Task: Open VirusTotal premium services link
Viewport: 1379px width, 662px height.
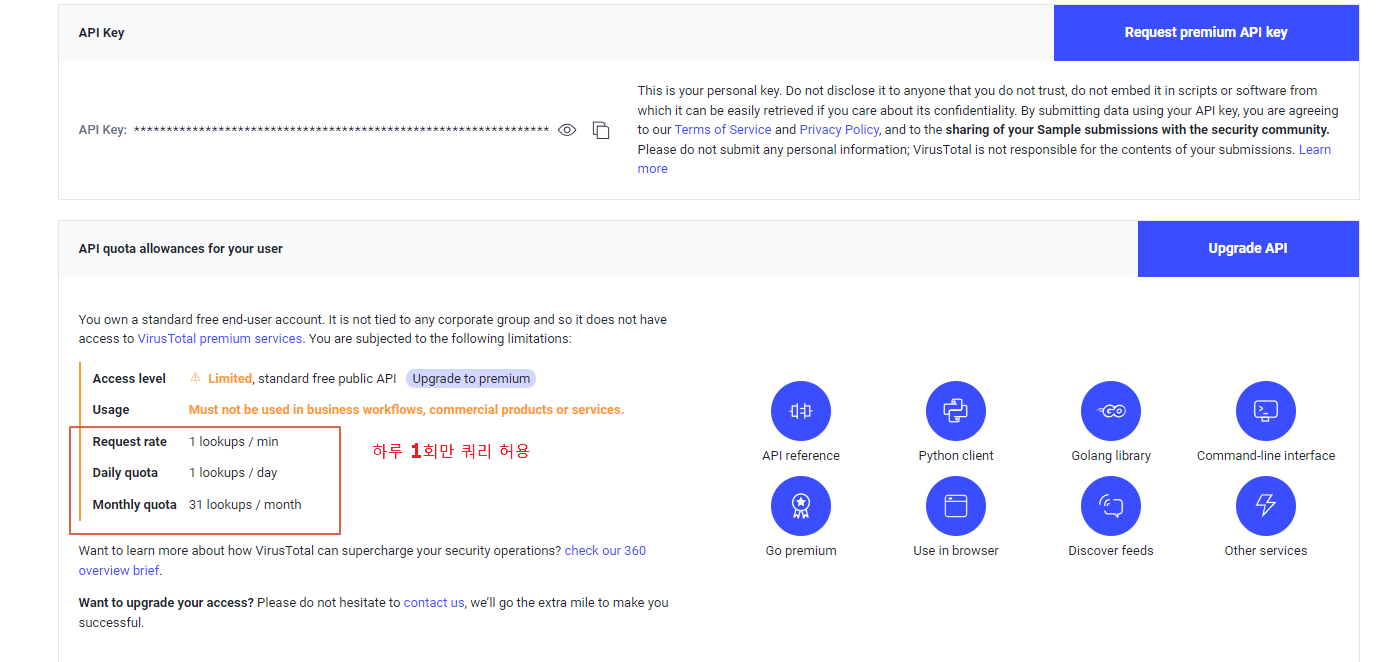Action: tap(220, 339)
